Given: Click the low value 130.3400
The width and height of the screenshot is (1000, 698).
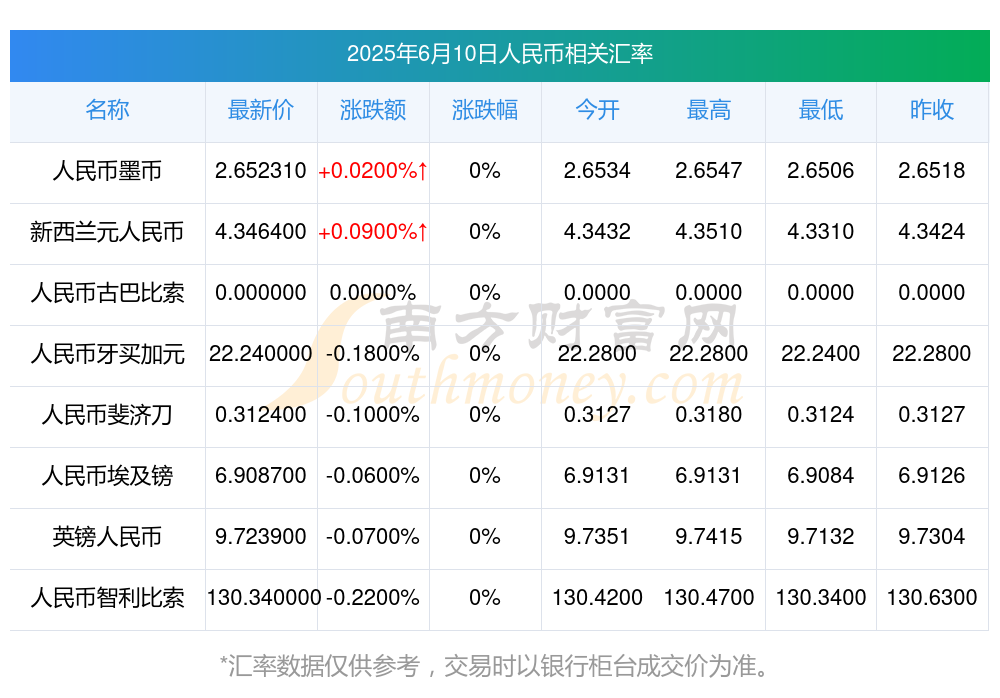Looking at the screenshot, I should (821, 597).
